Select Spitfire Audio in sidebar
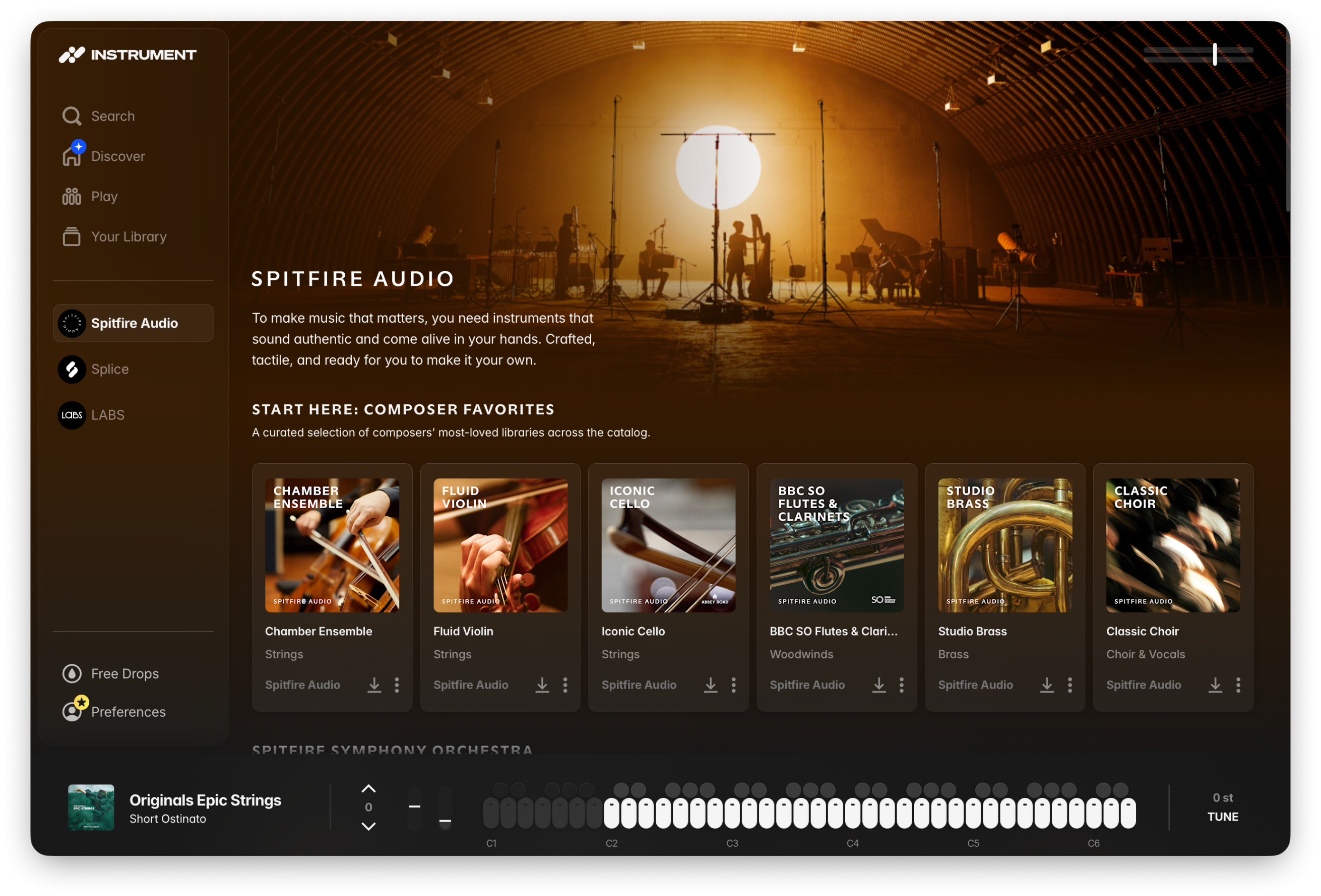 tap(133, 323)
